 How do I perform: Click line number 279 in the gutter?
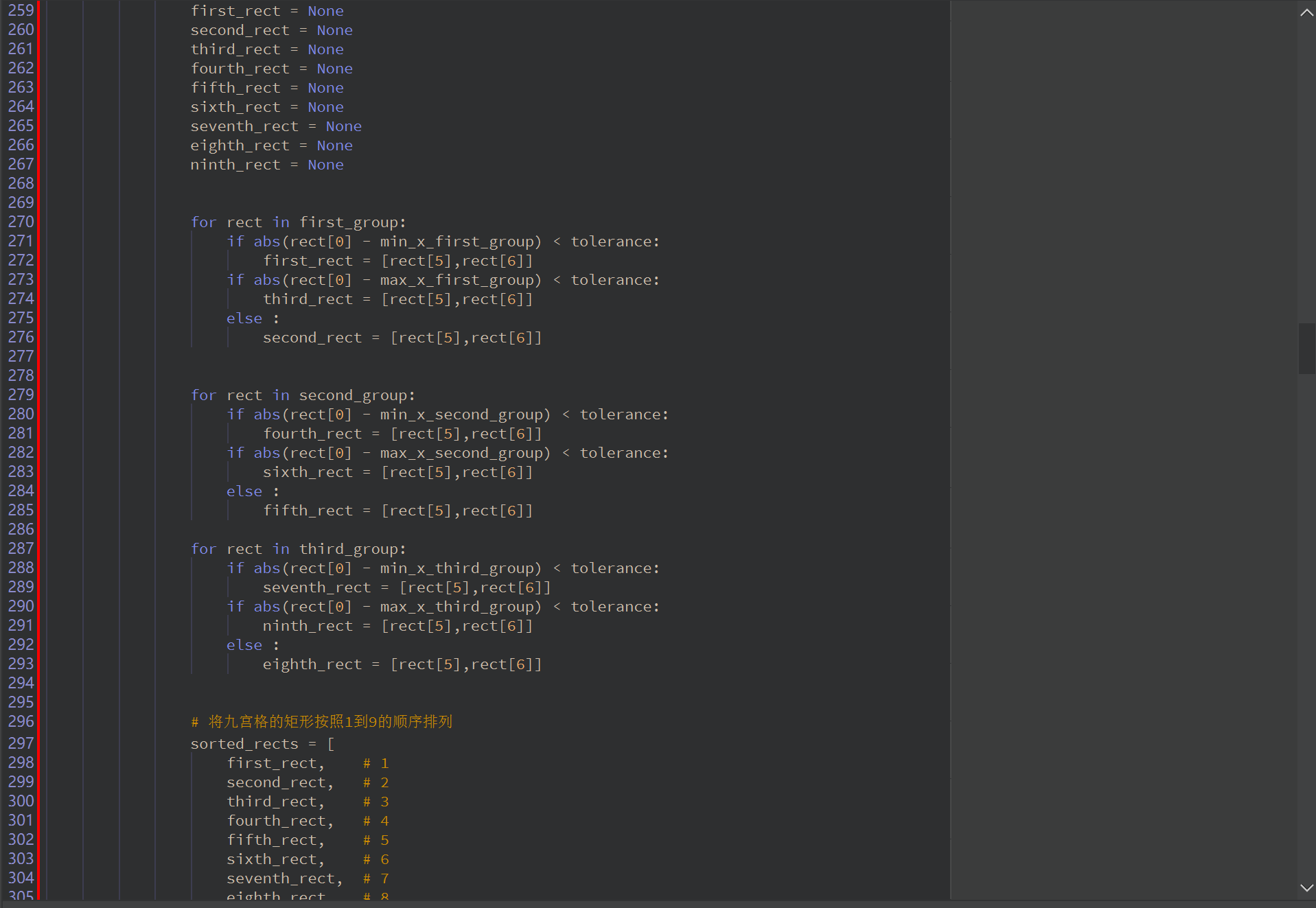(x=21, y=395)
